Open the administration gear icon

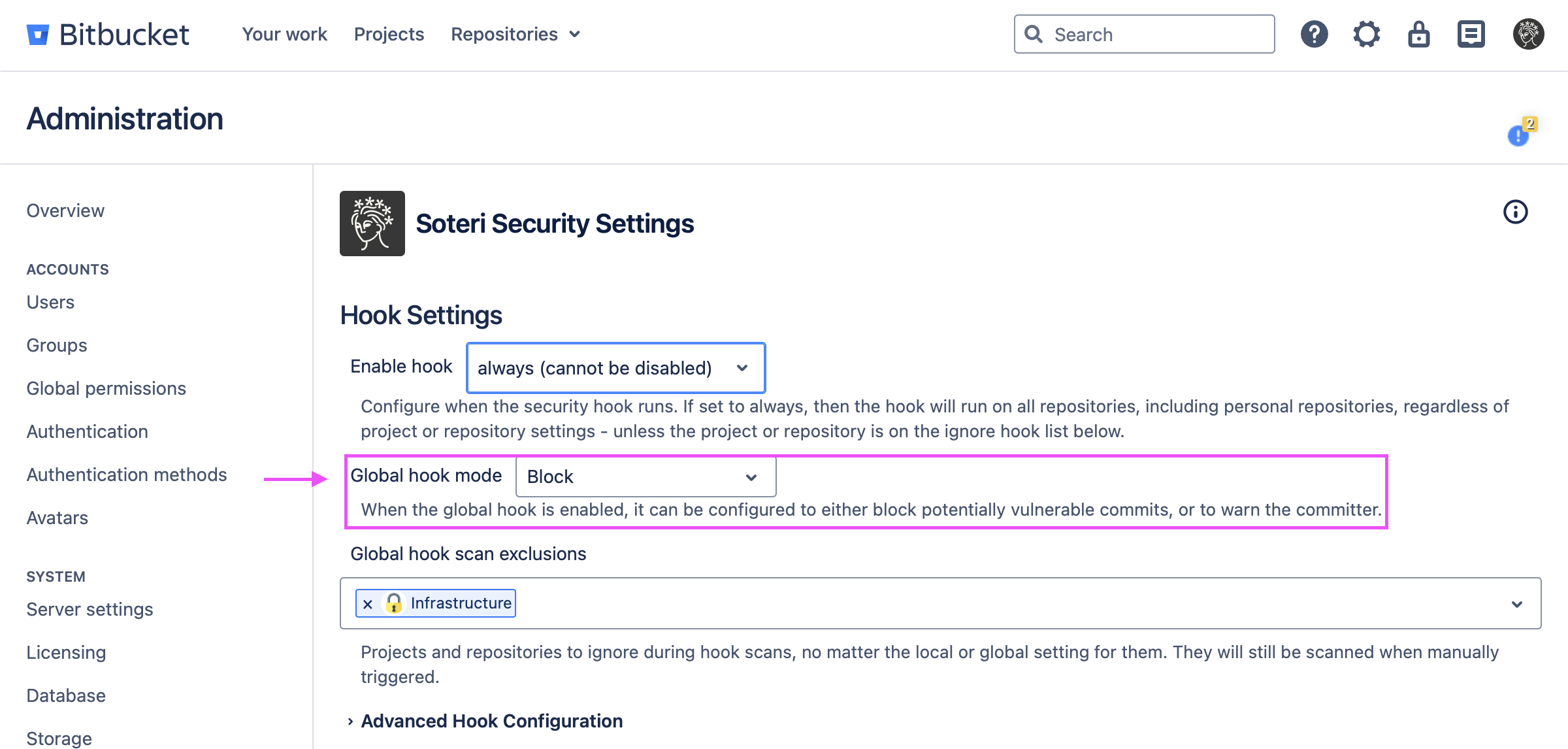1366,34
